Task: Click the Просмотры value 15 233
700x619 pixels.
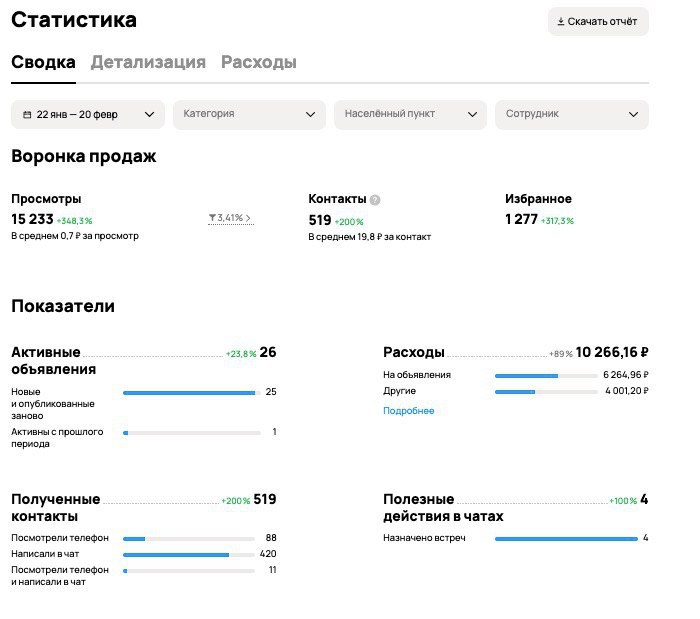Action: point(32,219)
